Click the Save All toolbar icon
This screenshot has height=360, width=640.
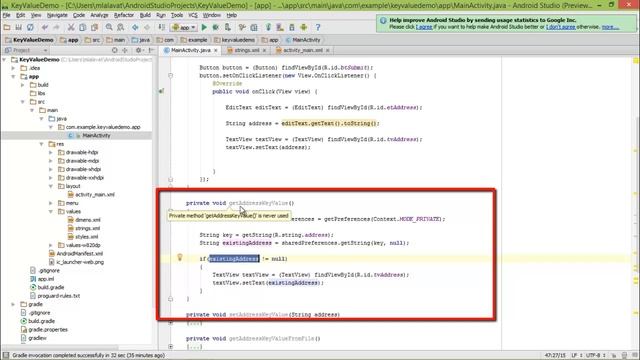click(18, 27)
